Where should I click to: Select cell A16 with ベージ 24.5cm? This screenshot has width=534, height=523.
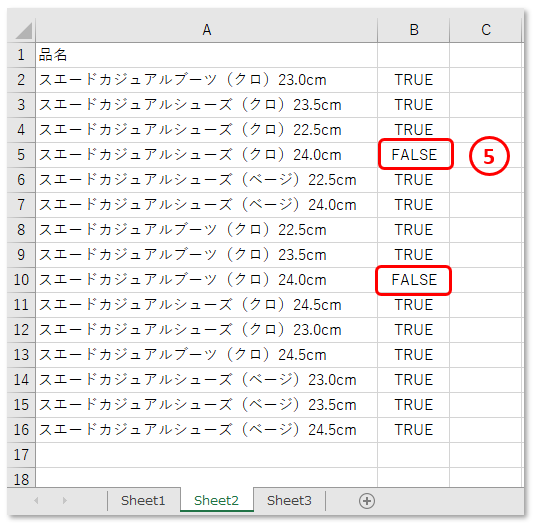(206, 430)
